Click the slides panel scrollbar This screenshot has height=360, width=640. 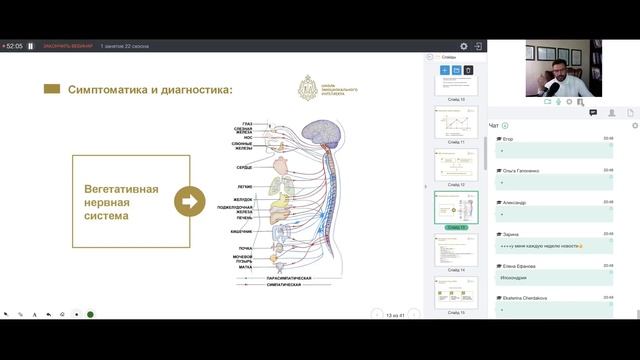(485, 153)
